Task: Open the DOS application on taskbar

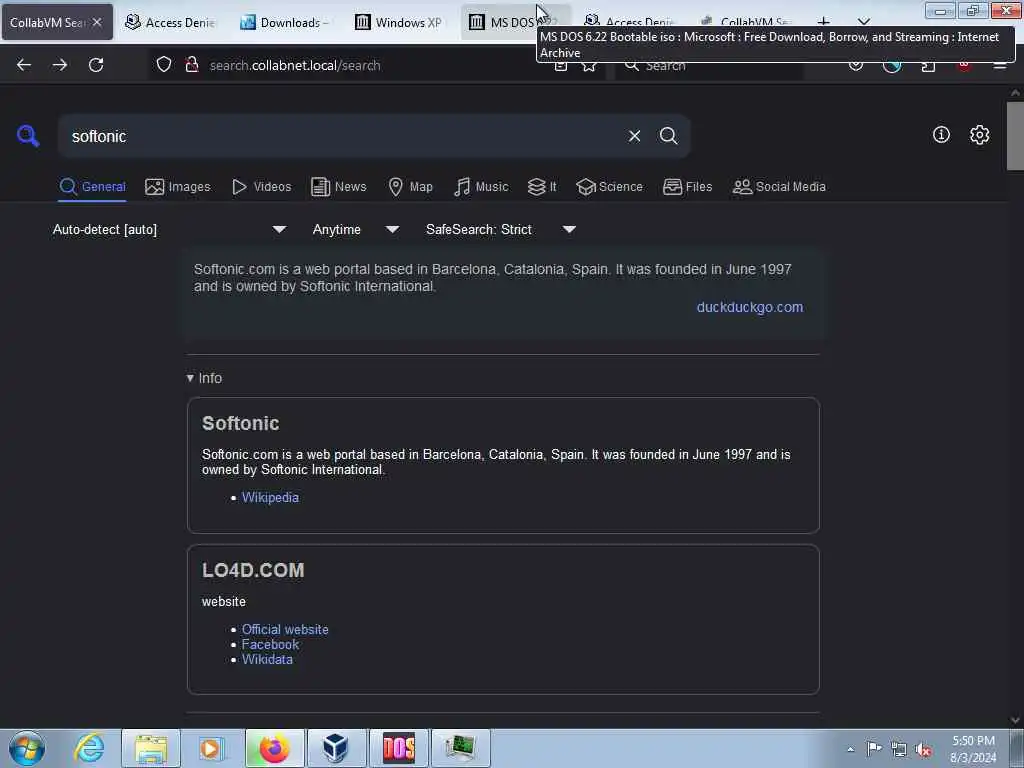Action: point(398,748)
